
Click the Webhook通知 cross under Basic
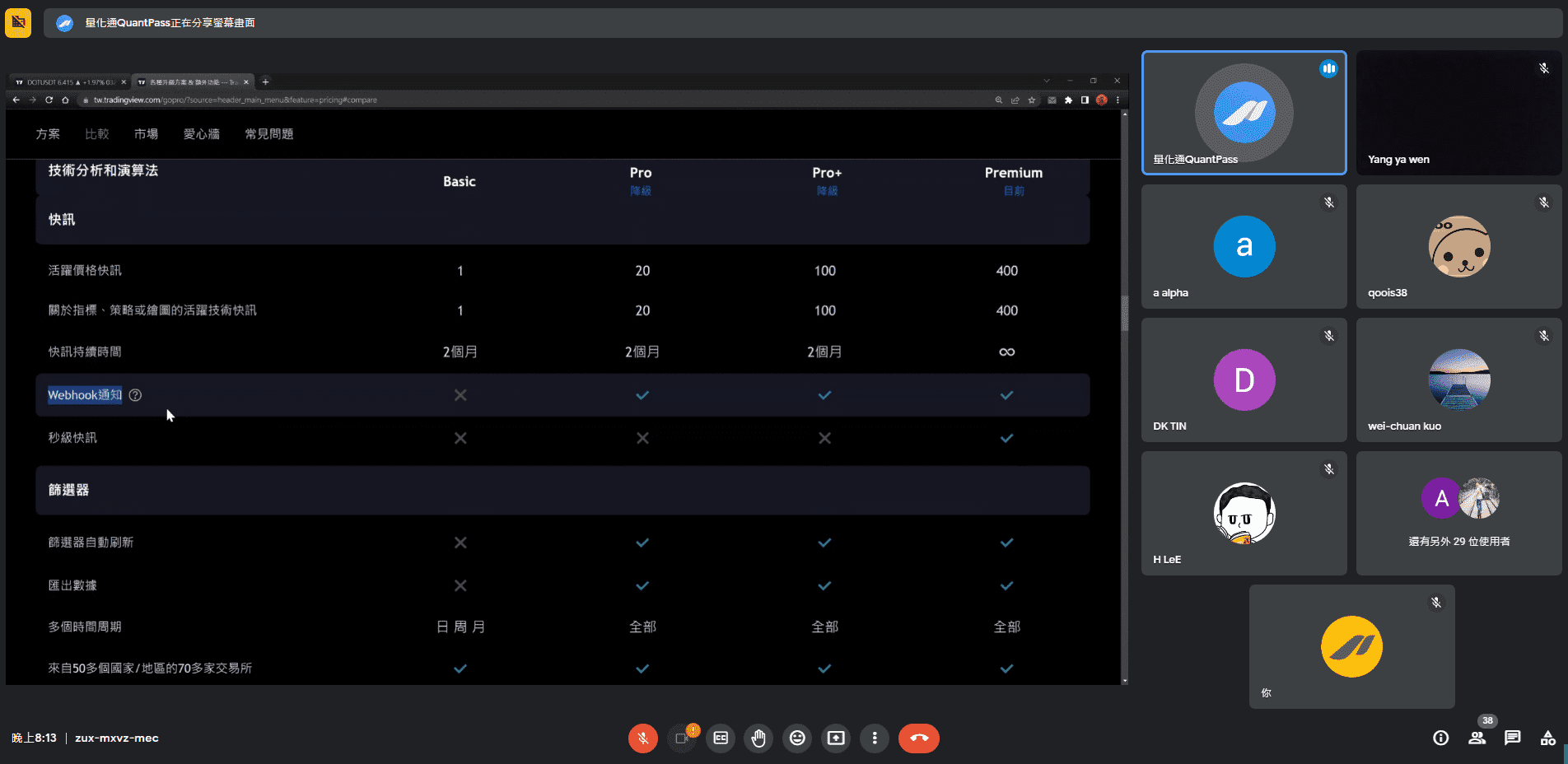tap(460, 395)
